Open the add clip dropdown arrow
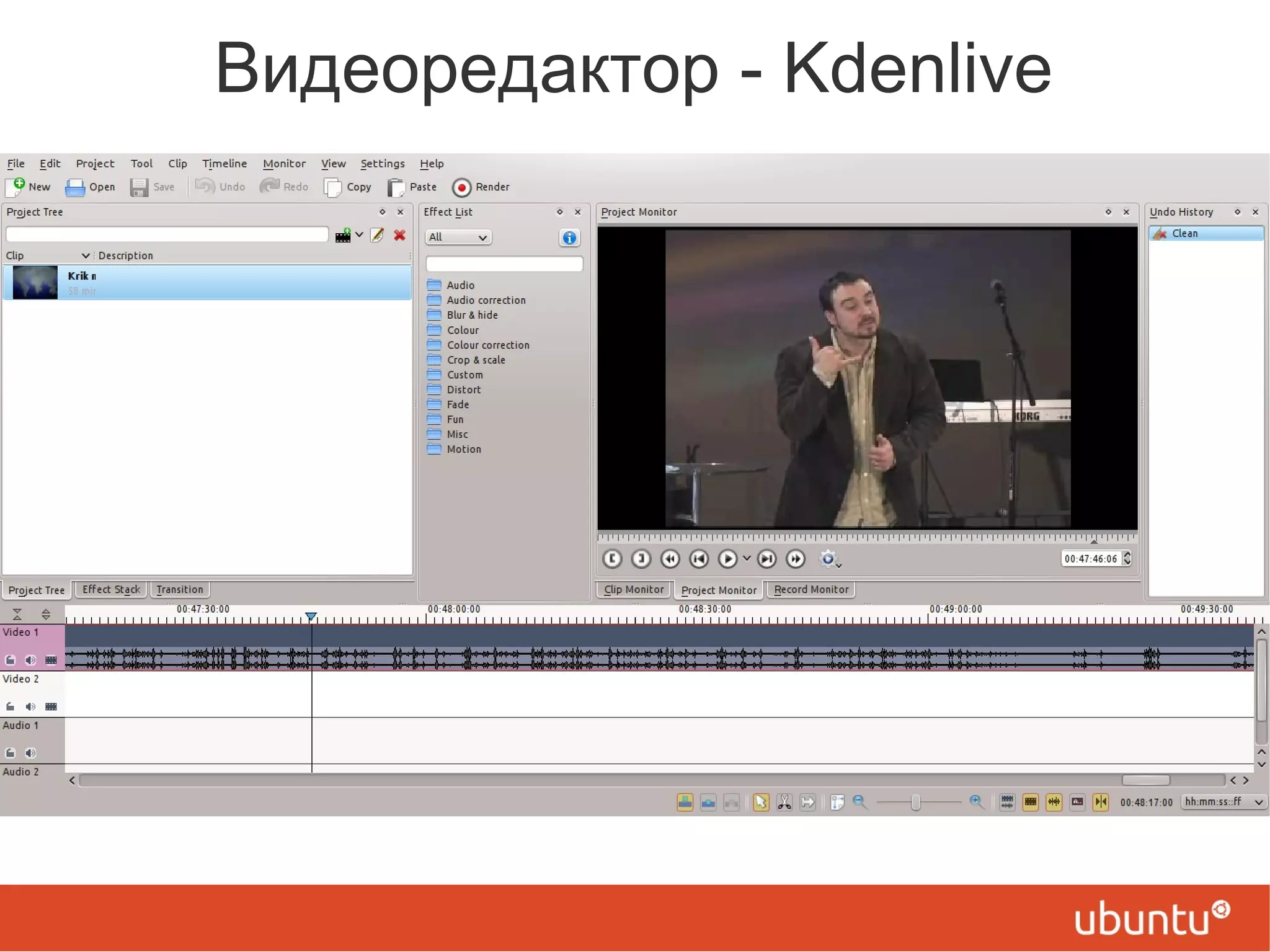This screenshot has height=952, width=1270. click(359, 235)
